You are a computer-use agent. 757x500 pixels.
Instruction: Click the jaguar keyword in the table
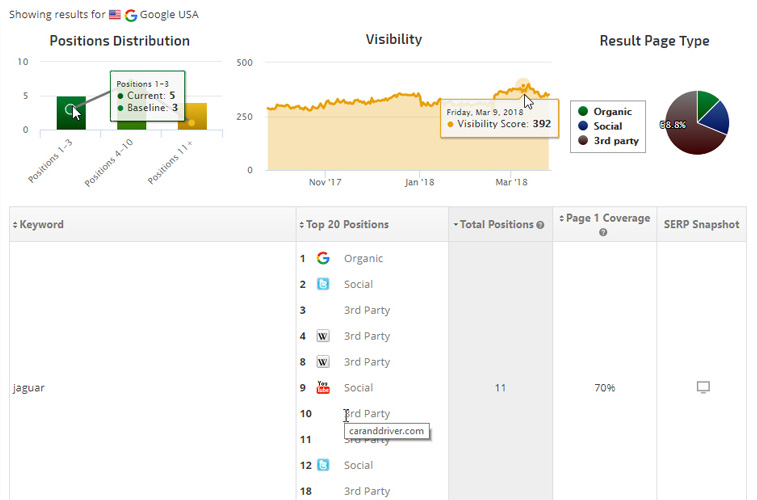pyautogui.click(x=28, y=388)
